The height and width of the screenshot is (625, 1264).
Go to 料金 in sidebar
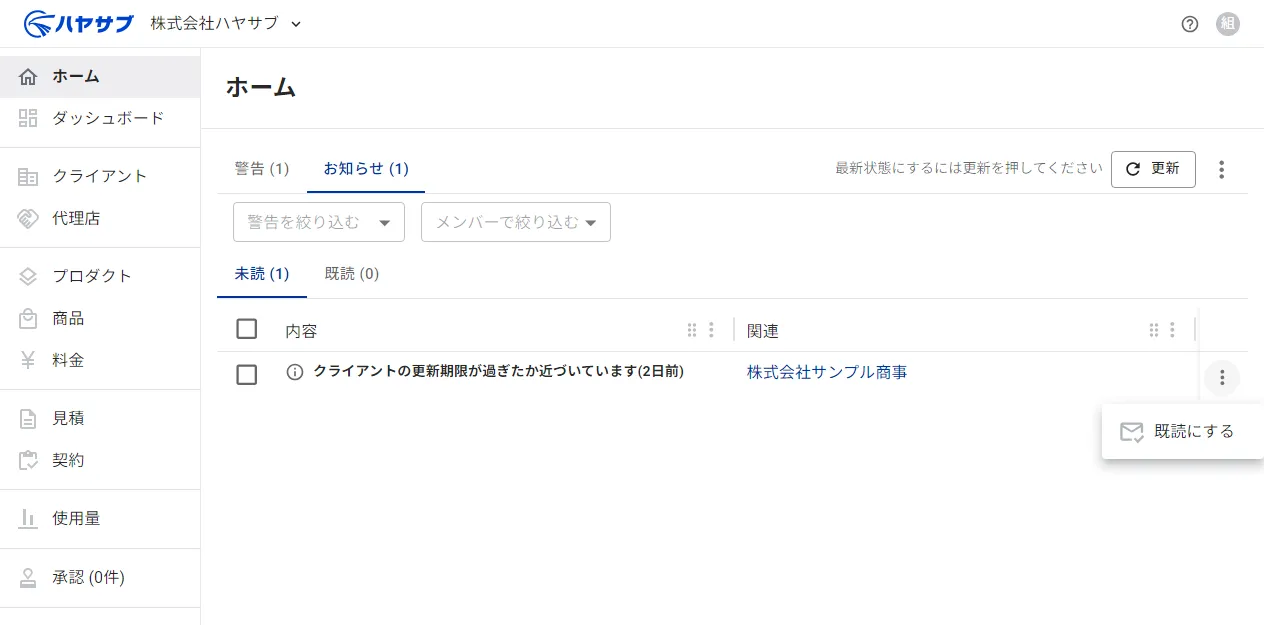point(100,360)
